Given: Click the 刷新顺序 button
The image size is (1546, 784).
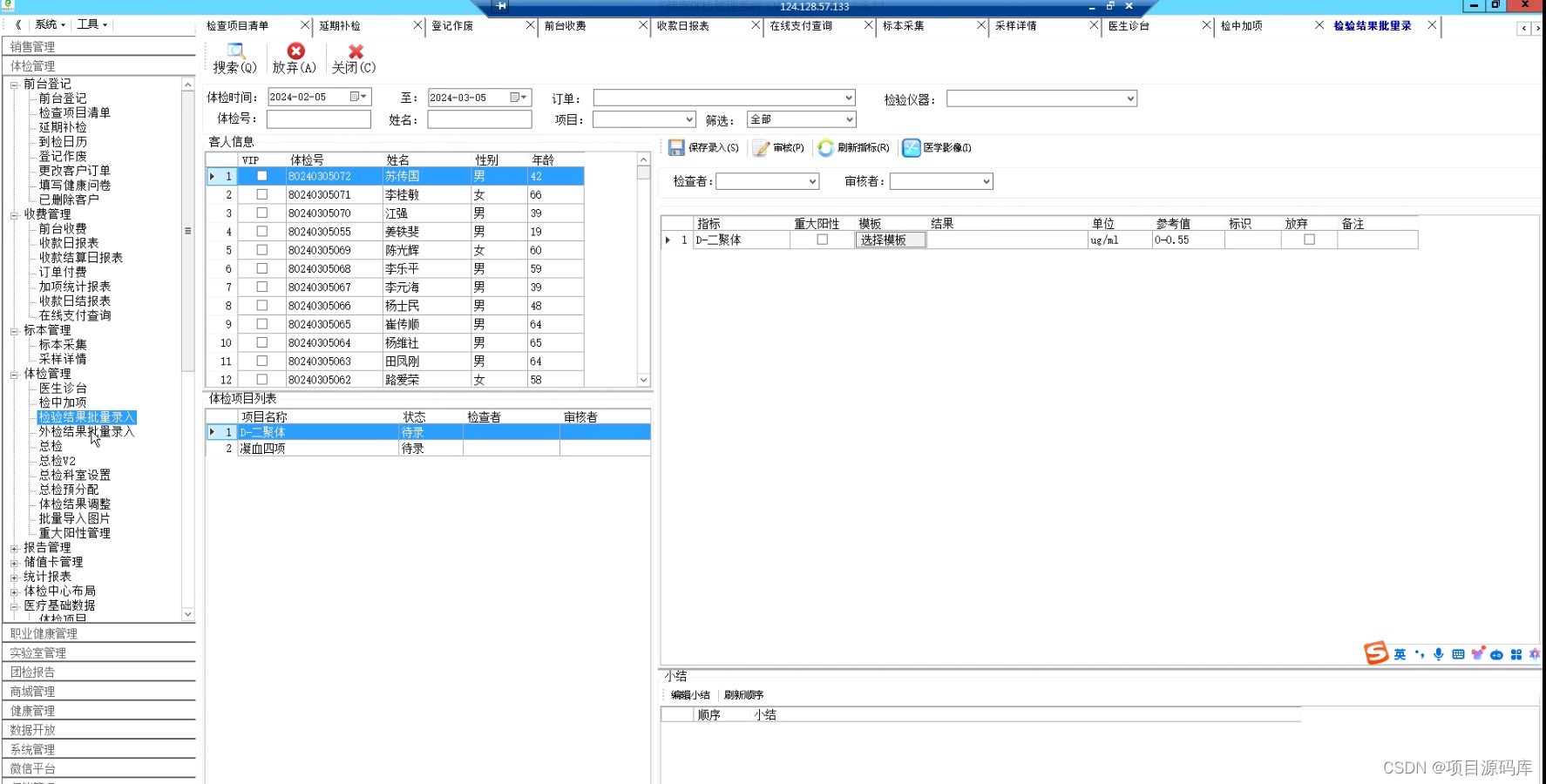Looking at the screenshot, I should (743, 694).
